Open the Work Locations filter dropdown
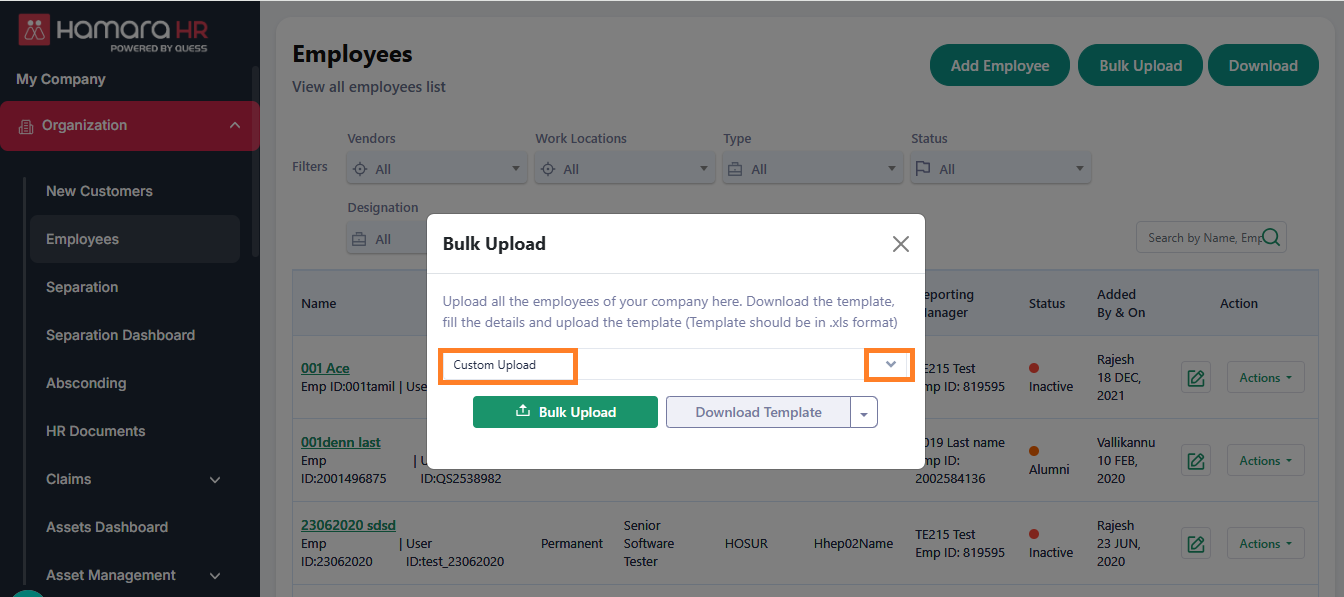Image resolution: width=1344 pixels, height=597 pixels. pos(704,169)
